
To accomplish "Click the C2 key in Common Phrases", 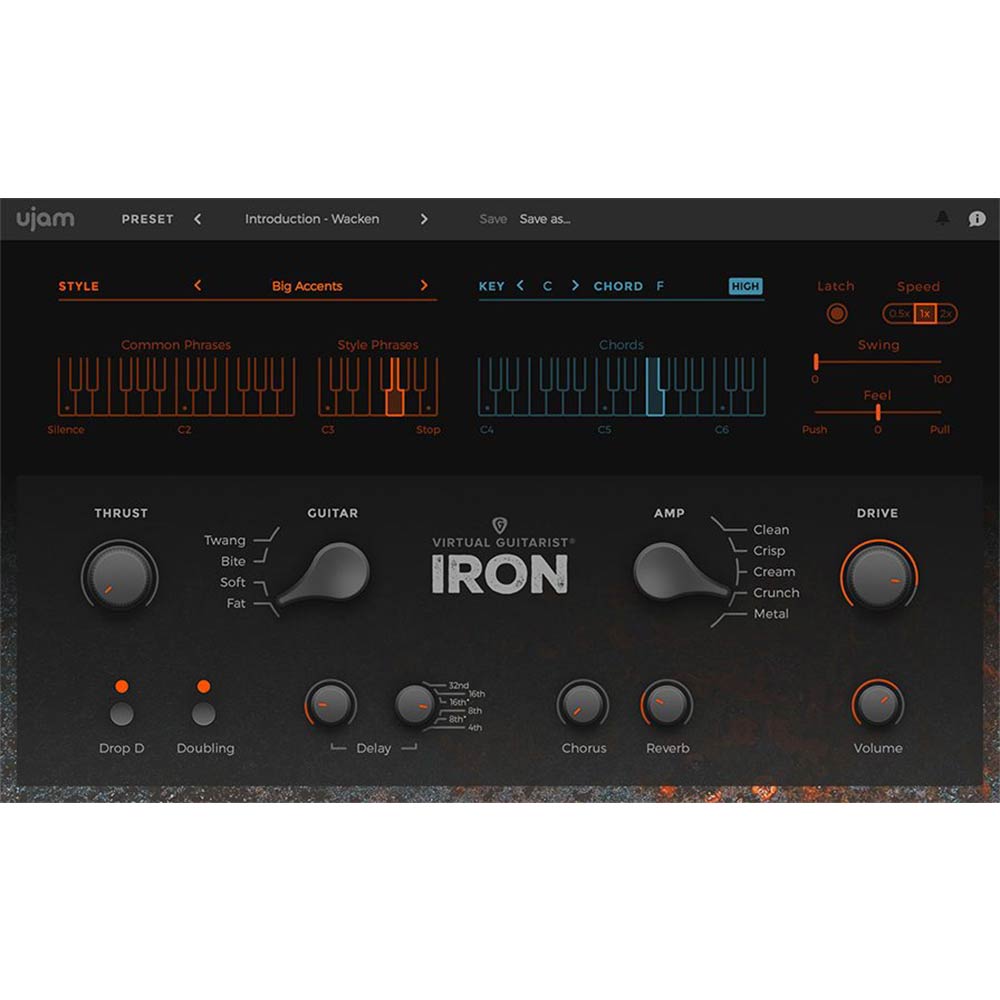I will [184, 401].
